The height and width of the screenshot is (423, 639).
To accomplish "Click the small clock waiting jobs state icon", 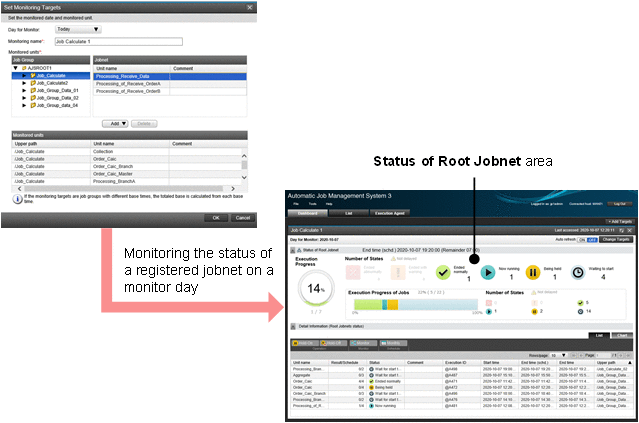I will click(580, 311).
